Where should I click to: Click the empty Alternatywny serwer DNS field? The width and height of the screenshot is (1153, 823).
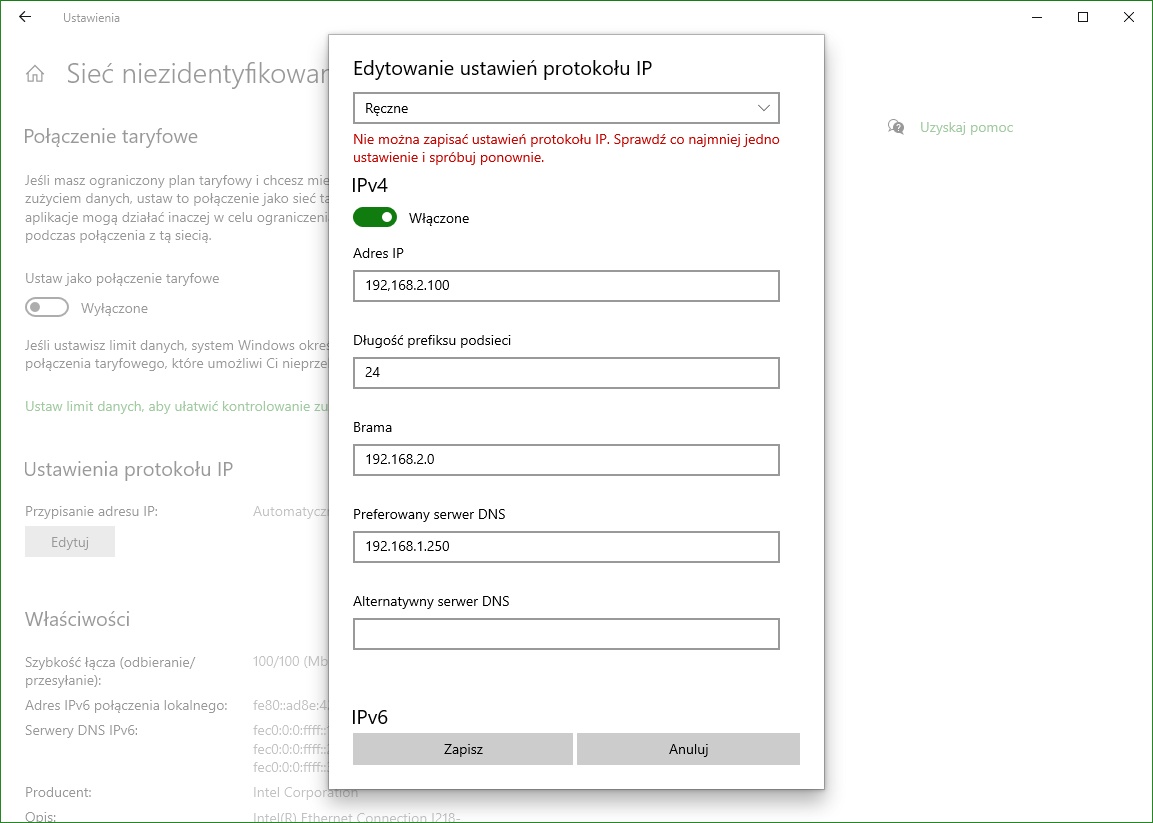566,634
